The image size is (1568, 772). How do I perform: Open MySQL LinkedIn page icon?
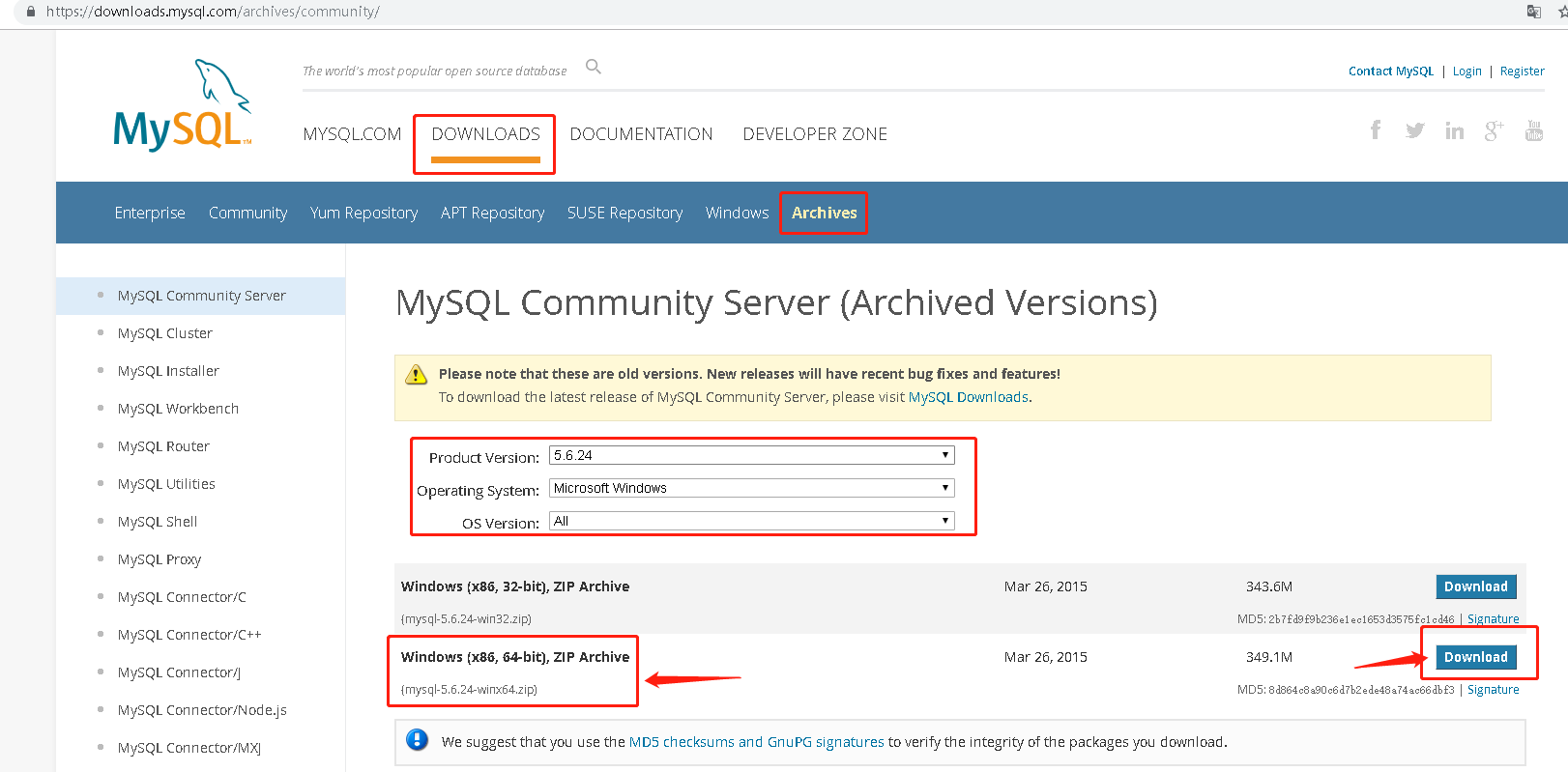pos(1454,130)
